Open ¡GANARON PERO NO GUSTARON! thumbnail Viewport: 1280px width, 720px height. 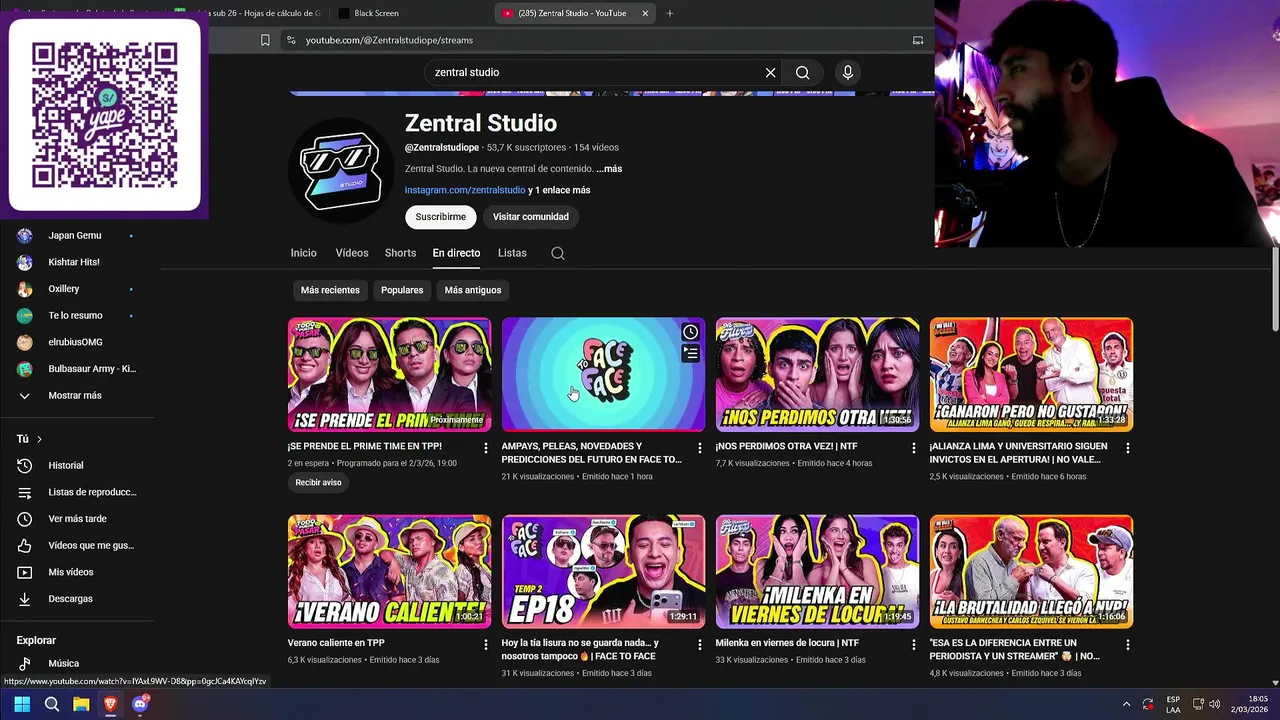(x=1031, y=374)
